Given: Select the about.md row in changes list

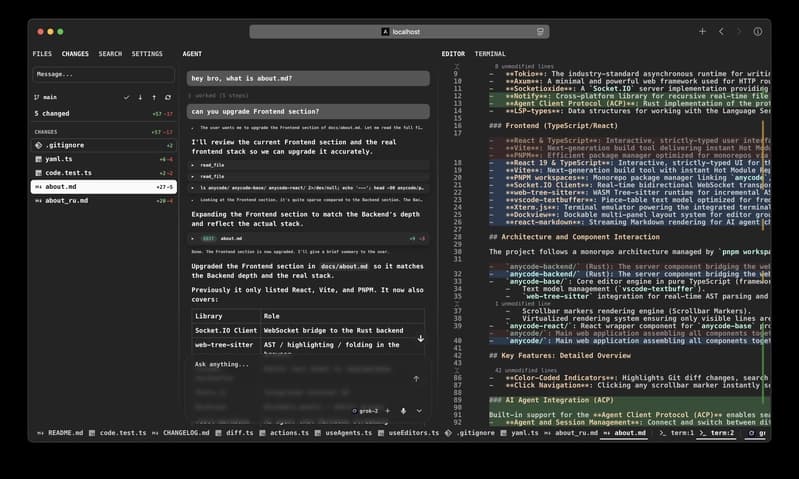Looking at the screenshot, I should [x=104, y=187].
